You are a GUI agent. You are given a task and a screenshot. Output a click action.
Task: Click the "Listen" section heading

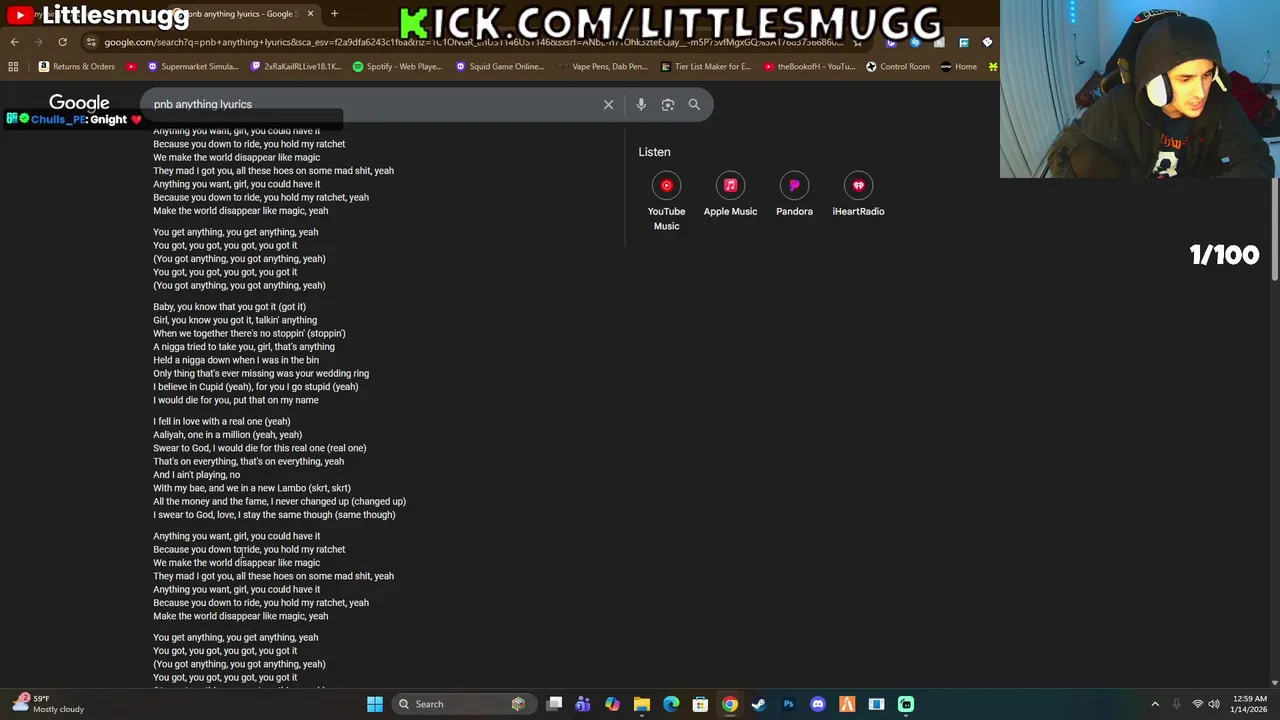(x=654, y=152)
